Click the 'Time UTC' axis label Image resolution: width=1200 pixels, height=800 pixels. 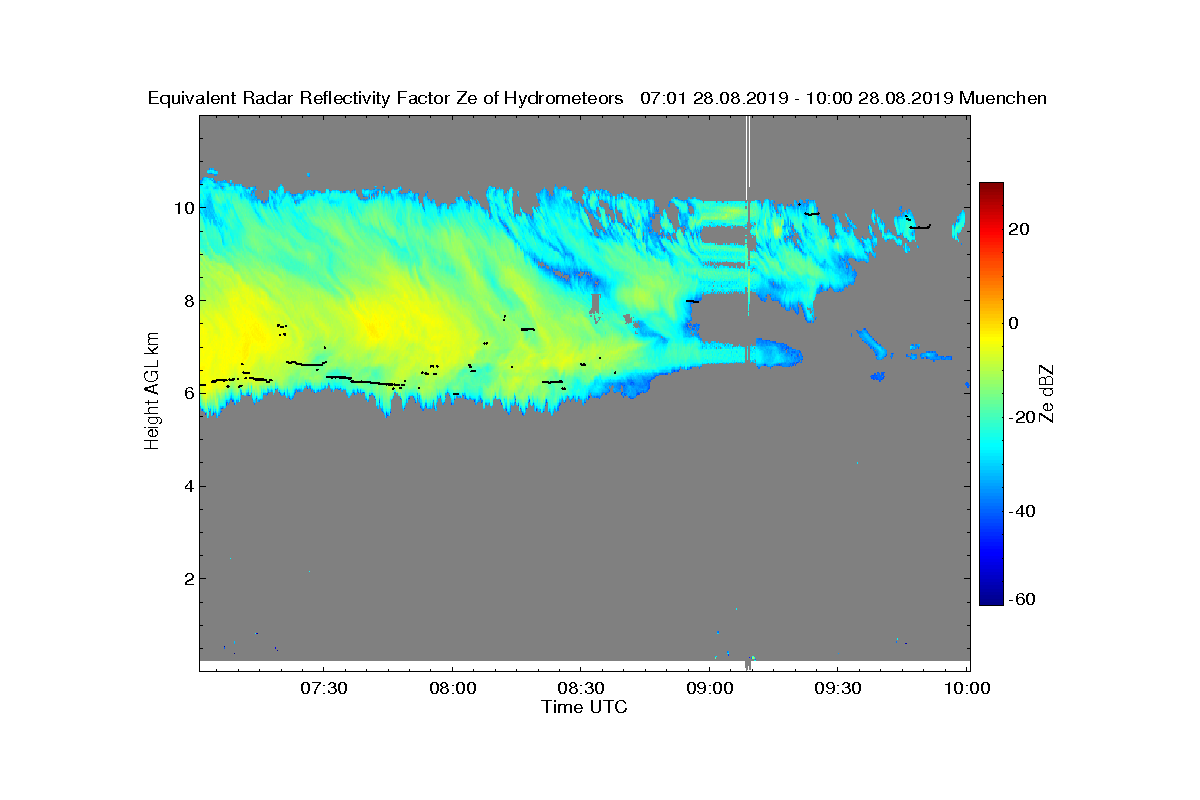(x=584, y=706)
